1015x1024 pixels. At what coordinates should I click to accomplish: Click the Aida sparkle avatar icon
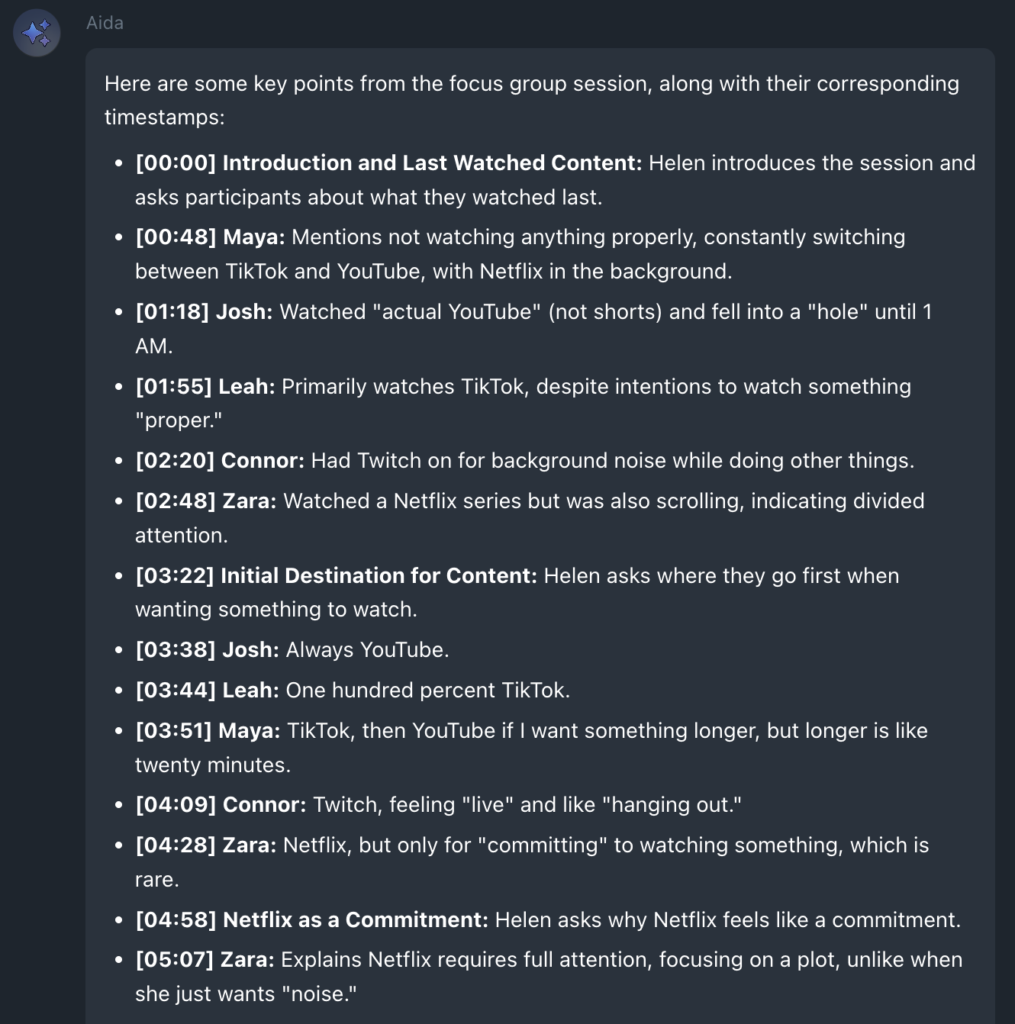click(36, 34)
